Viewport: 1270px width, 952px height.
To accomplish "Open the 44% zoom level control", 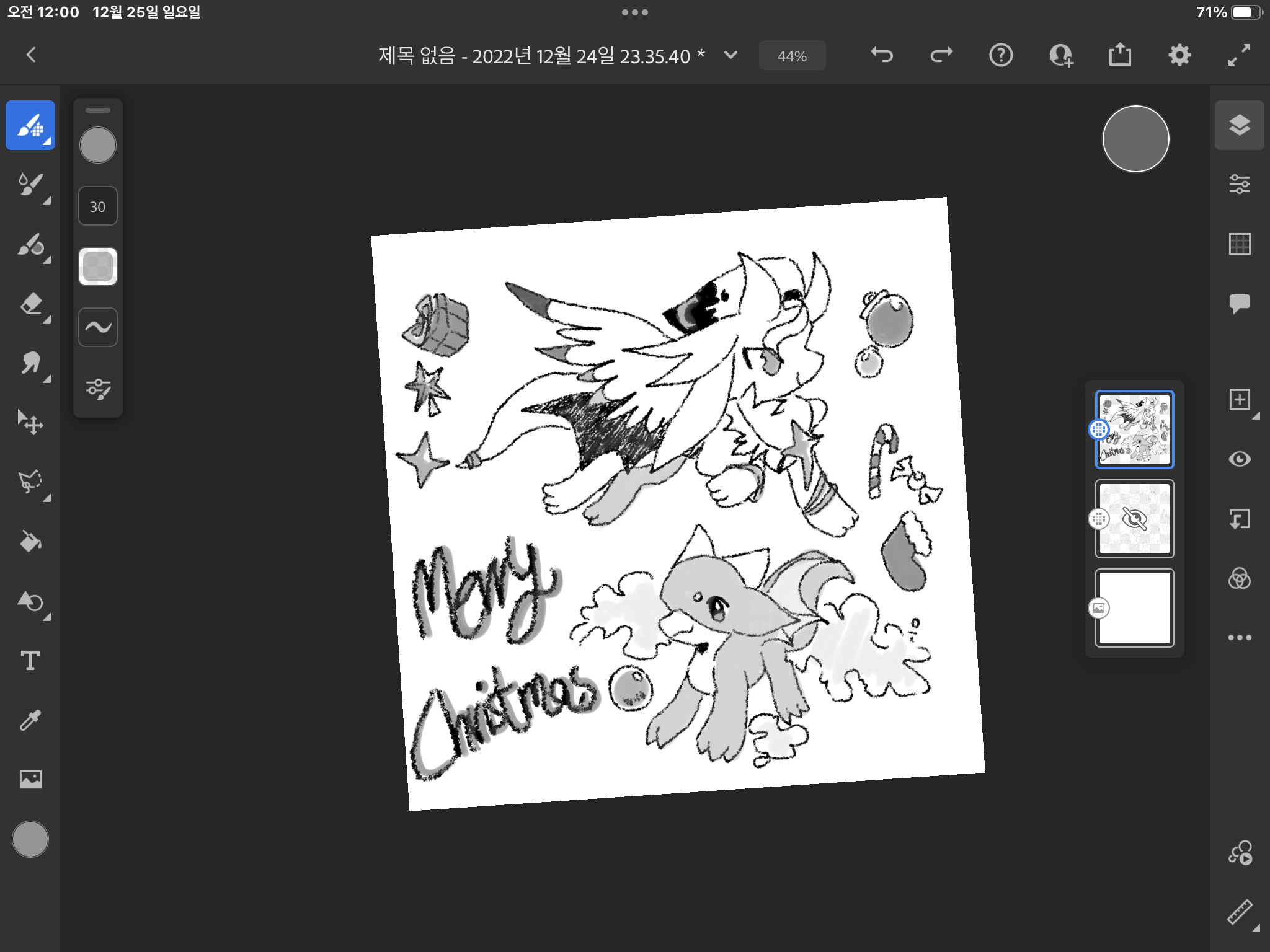I will coord(792,56).
